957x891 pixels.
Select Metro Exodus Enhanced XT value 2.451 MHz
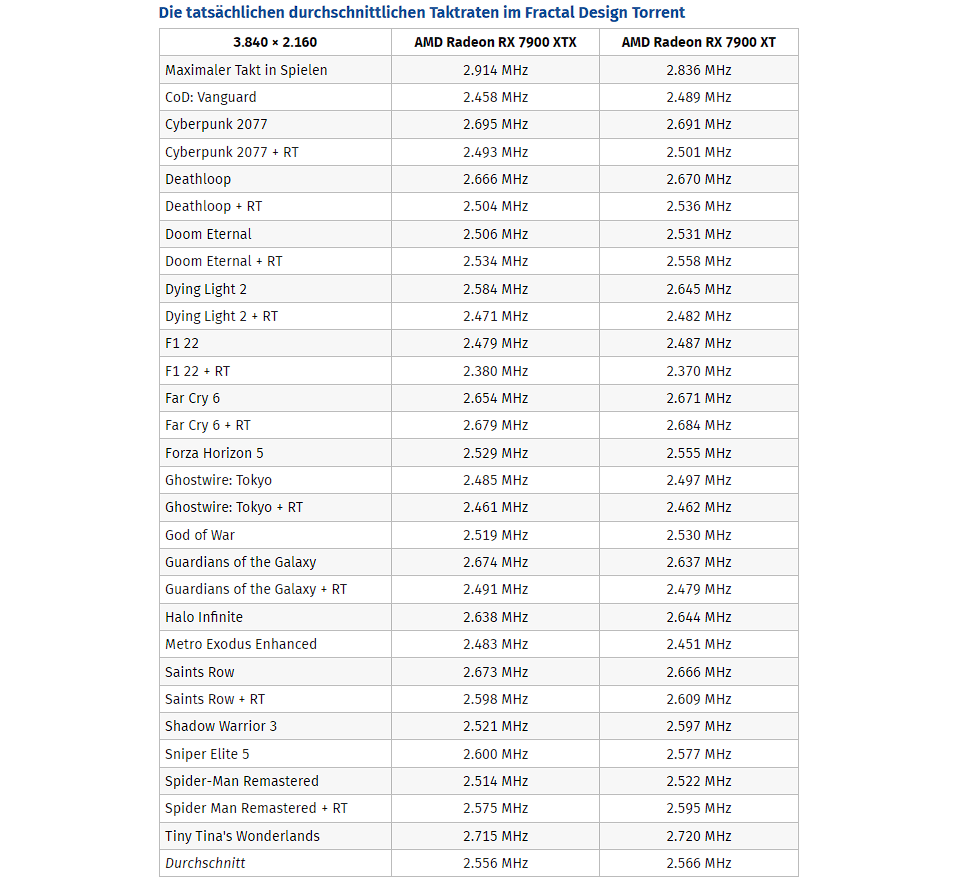(x=698, y=644)
